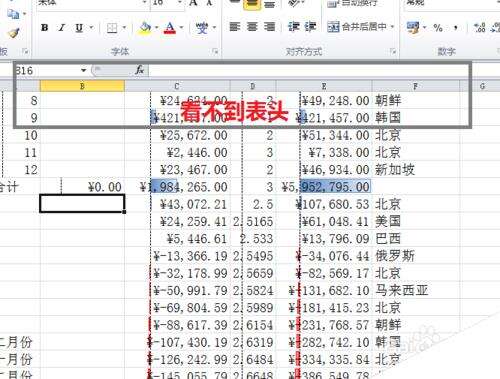The height and width of the screenshot is (379, 500).
Task: Align text left in the cell
Action: tap(235, 26)
